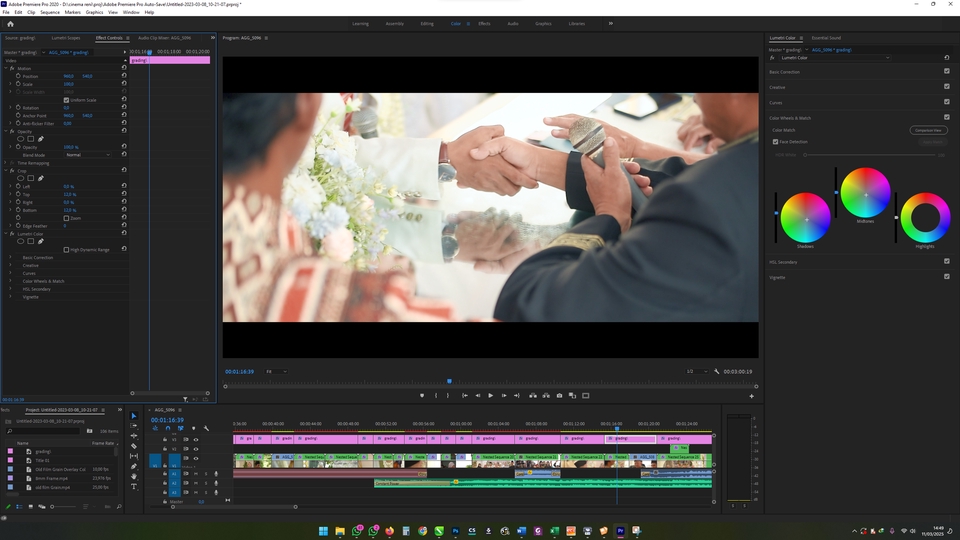Screen dimensions: 960x540
Task: Switch Project panel to List View
Action: click(x=19, y=506)
